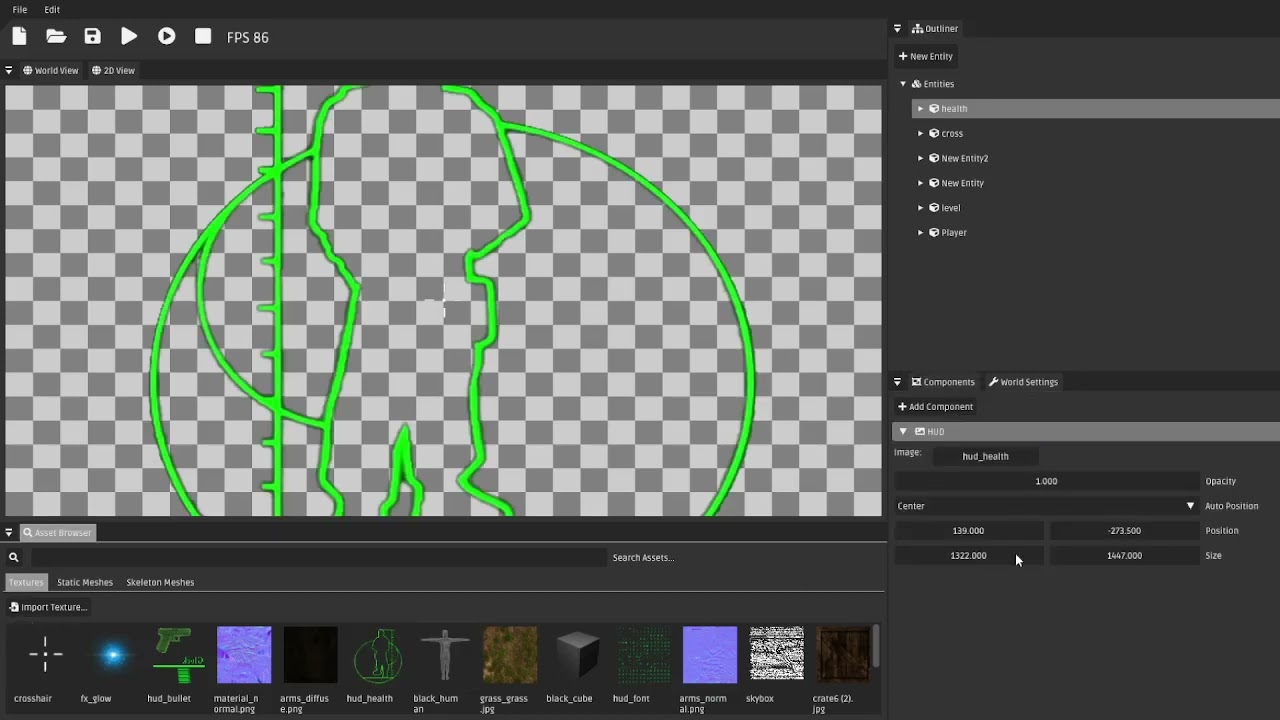Image resolution: width=1280 pixels, height=720 pixels.
Task: Open the Edit menu
Action: (52, 9)
